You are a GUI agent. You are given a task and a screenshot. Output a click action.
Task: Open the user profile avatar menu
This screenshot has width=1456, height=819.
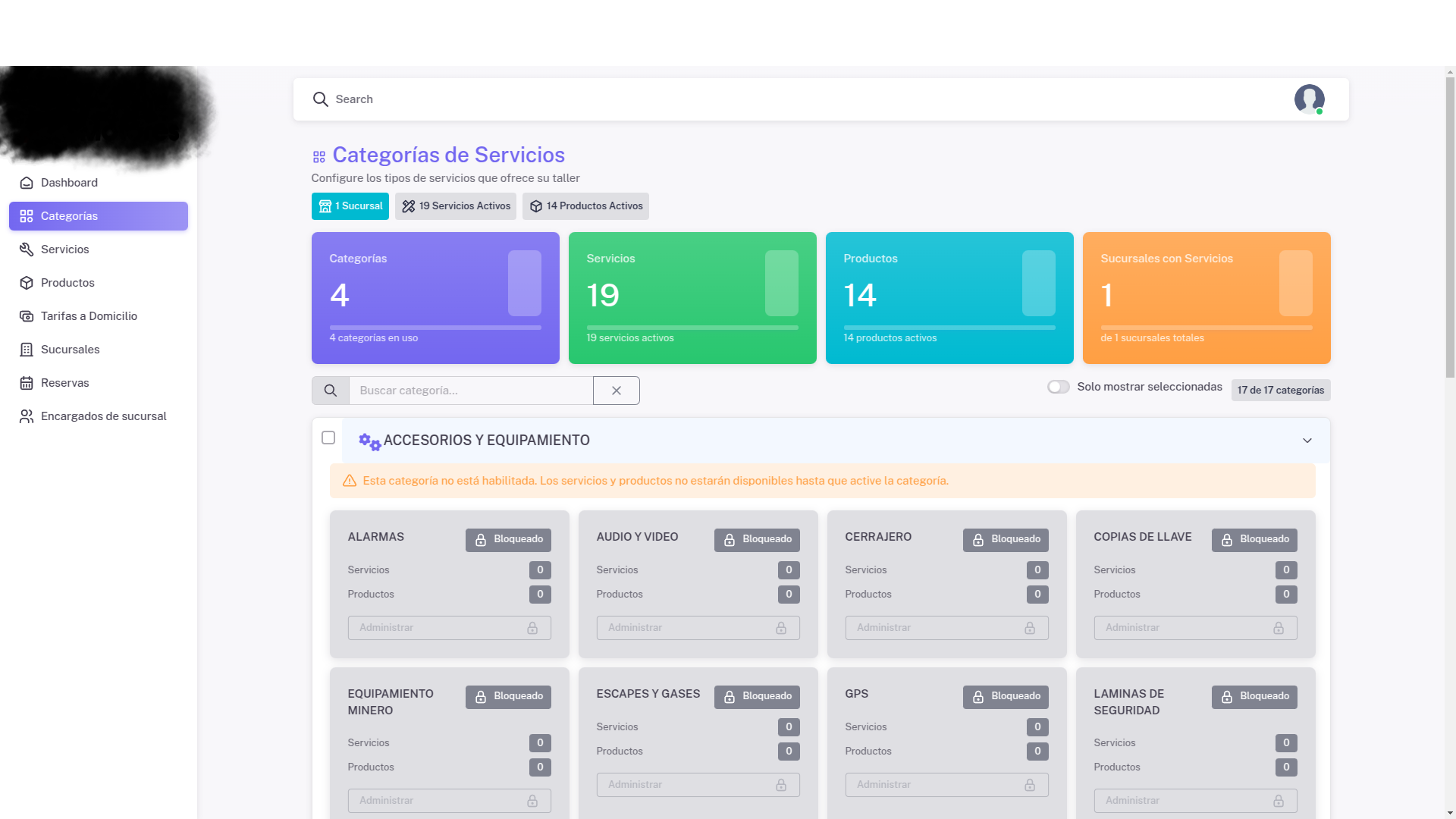(1310, 99)
